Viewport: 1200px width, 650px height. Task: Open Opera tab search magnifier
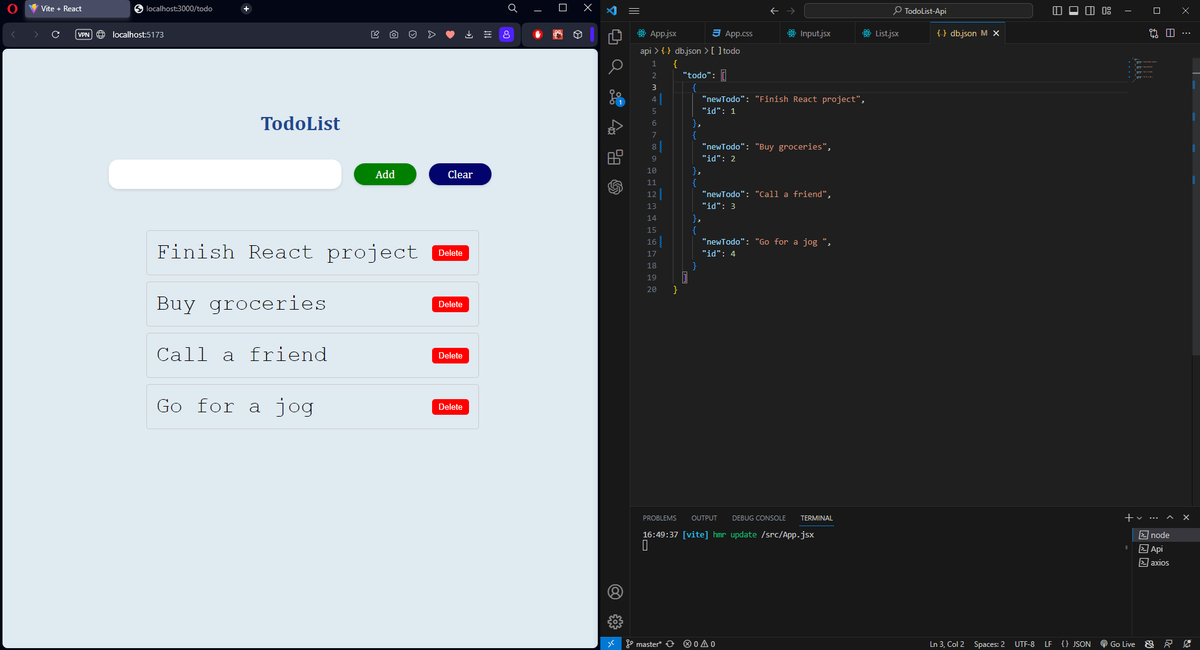click(x=513, y=9)
